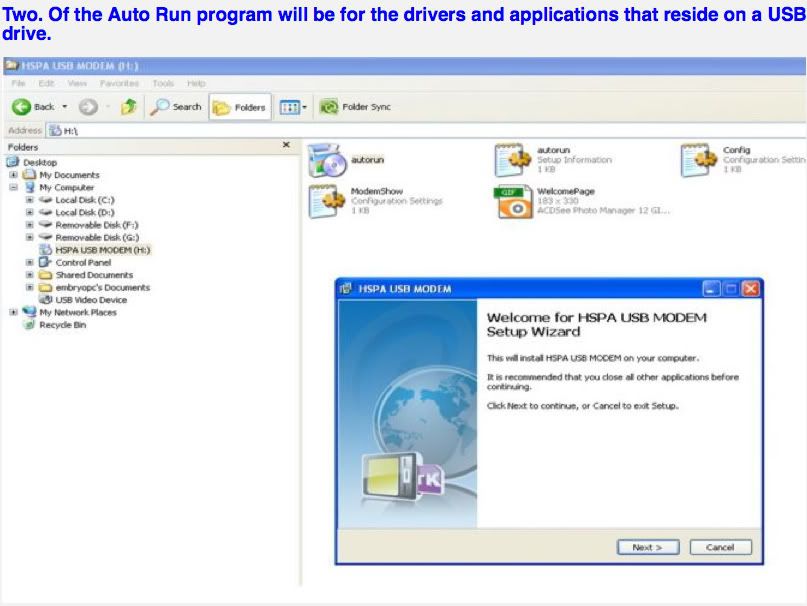The image size is (807, 606).
Task: Select Desktop in the folder tree
Action: click(31, 162)
